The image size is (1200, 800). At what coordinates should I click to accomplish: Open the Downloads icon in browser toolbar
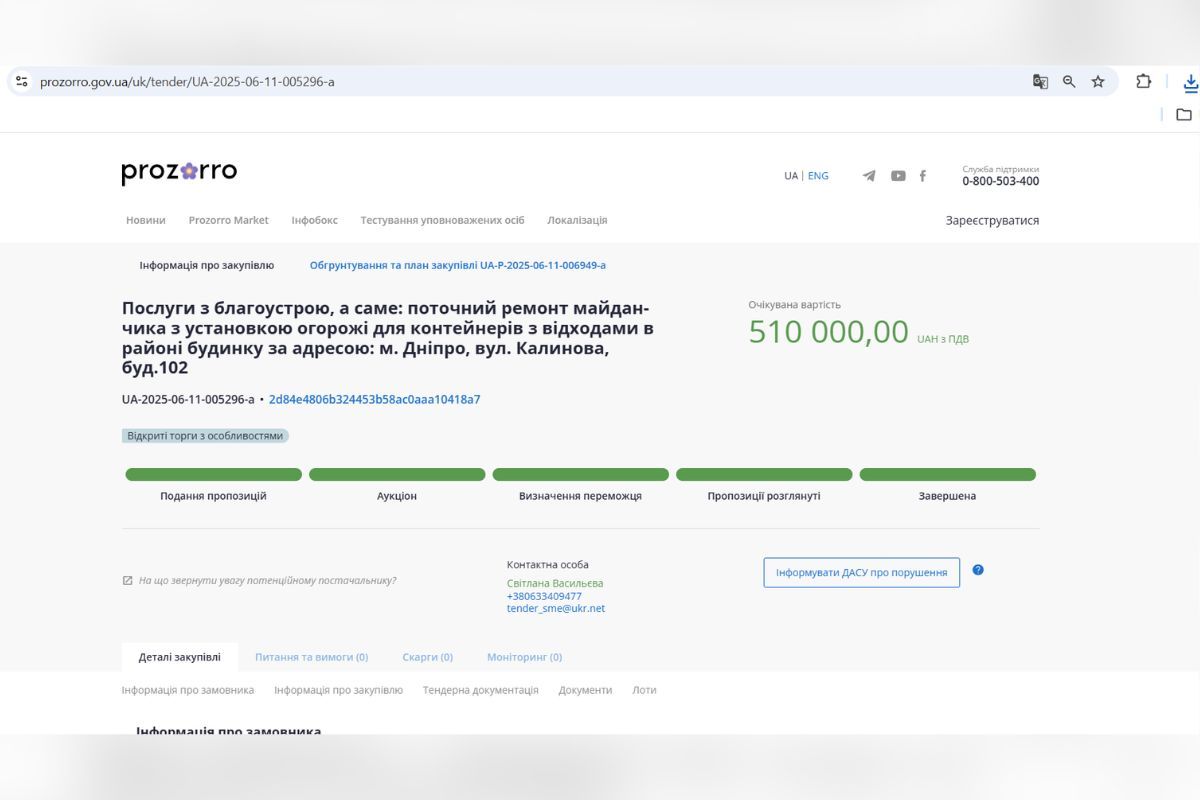(x=1189, y=81)
